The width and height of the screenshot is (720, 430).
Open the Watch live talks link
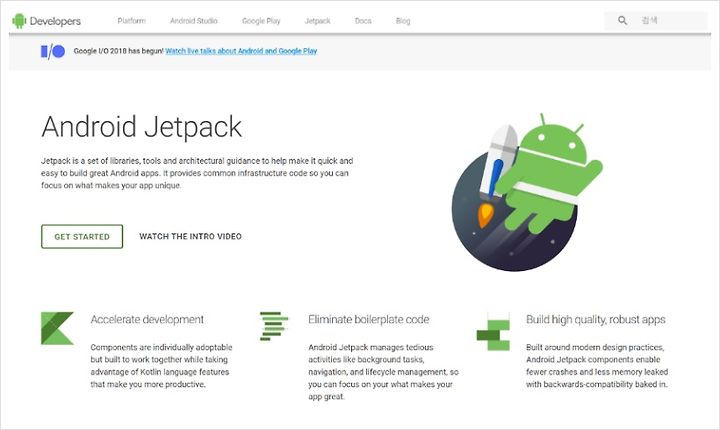(x=241, y=51)
